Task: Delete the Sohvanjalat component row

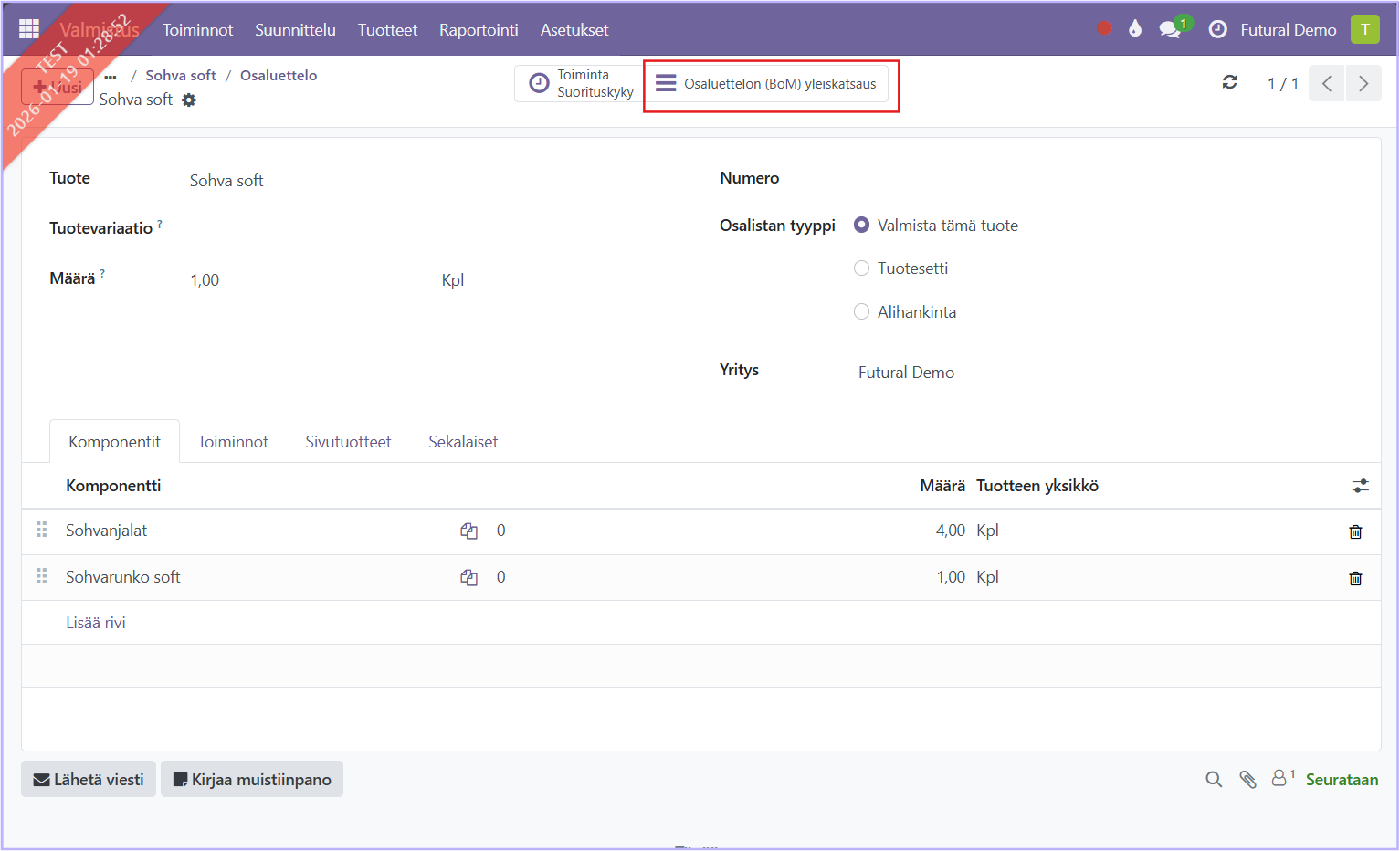Action: [x=1355, y=531]
